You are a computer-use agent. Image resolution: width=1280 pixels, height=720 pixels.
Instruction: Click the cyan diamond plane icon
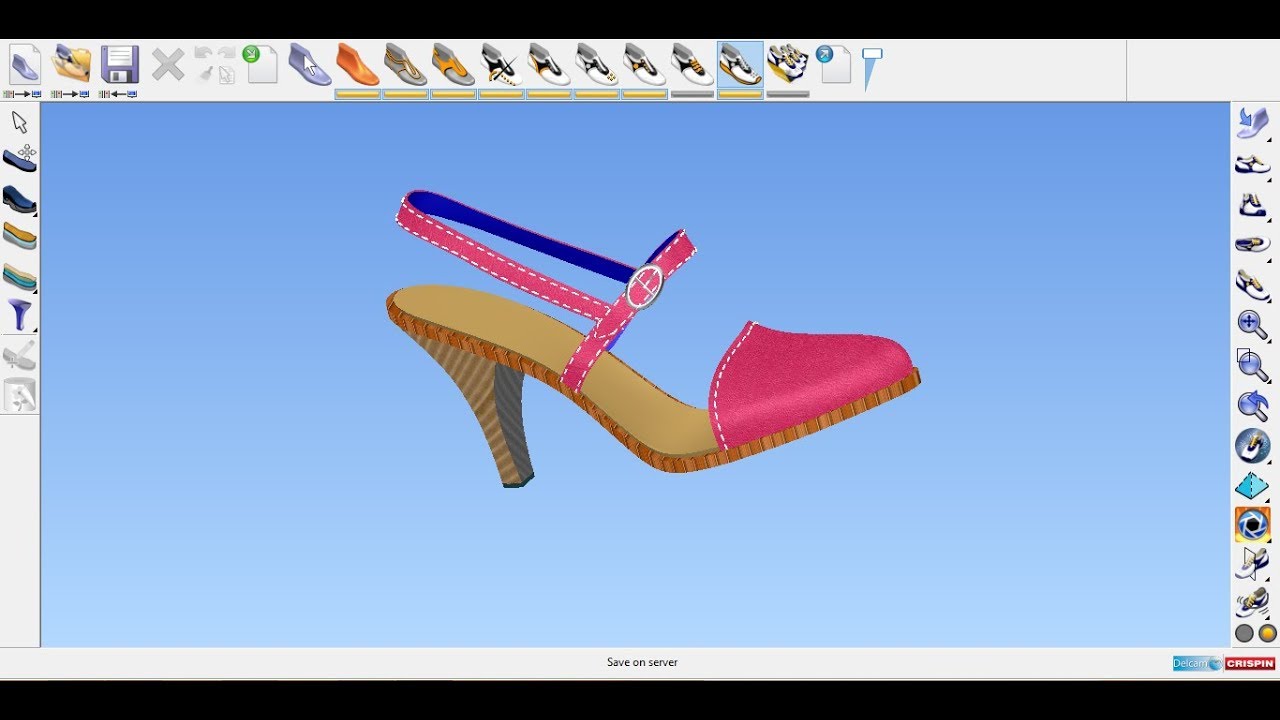point(1252,486)
